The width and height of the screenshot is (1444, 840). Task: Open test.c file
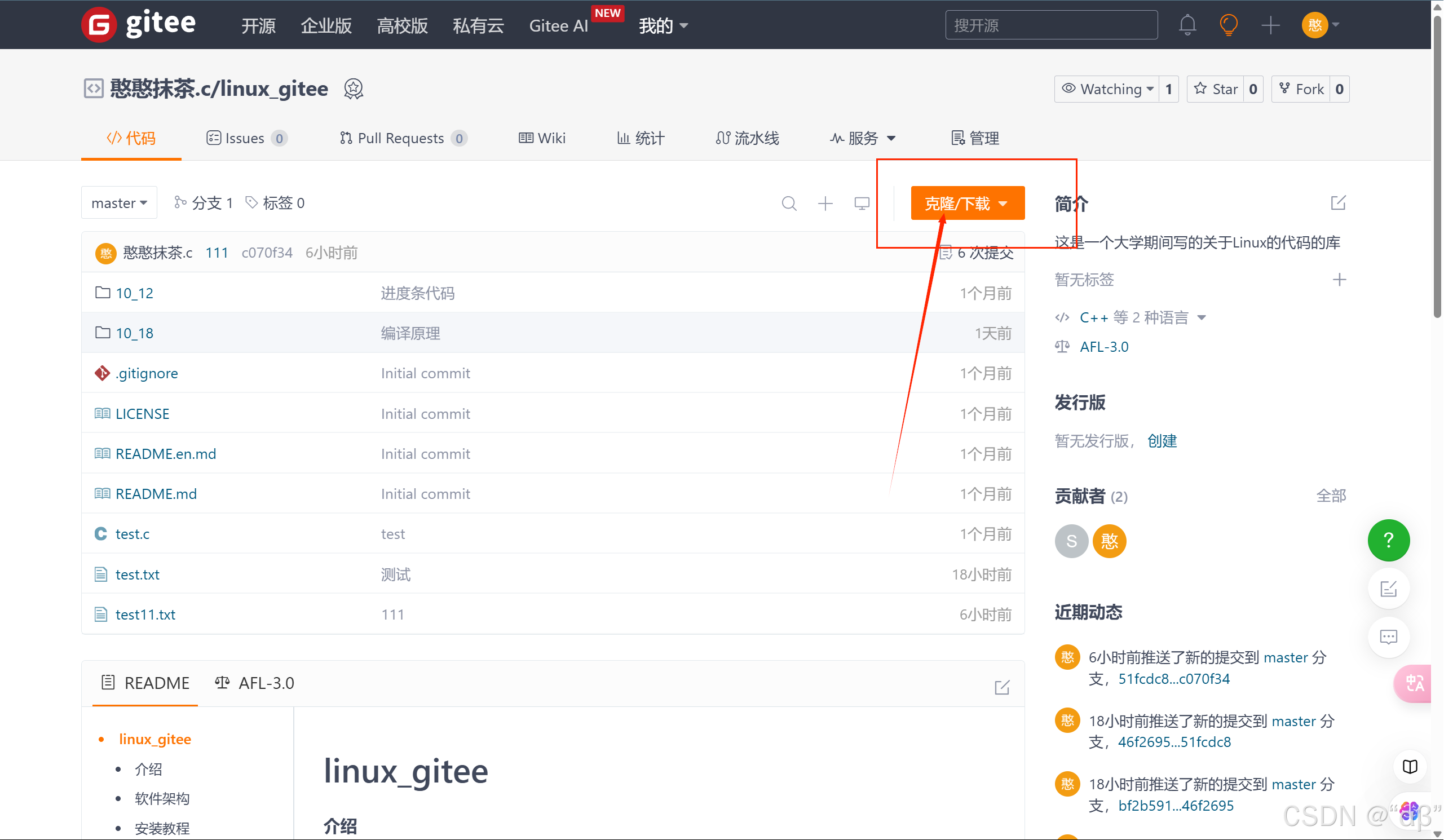click(133, 534)
